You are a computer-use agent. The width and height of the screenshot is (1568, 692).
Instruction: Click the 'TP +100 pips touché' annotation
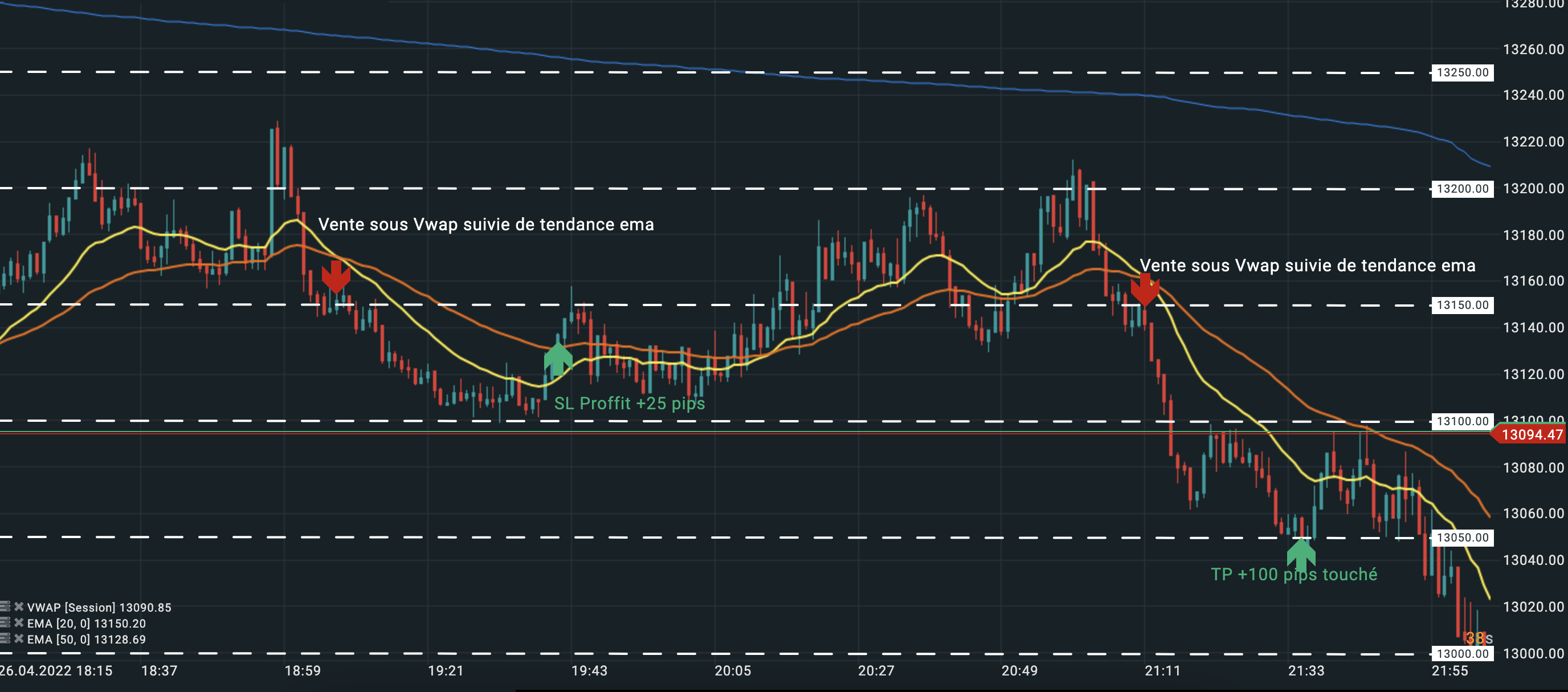(x=1293, y=575)
